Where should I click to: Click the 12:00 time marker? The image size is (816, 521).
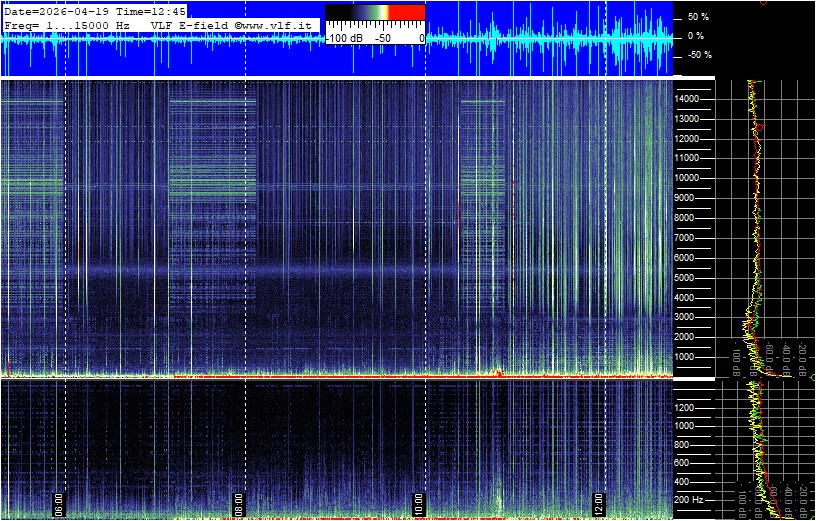599,504
